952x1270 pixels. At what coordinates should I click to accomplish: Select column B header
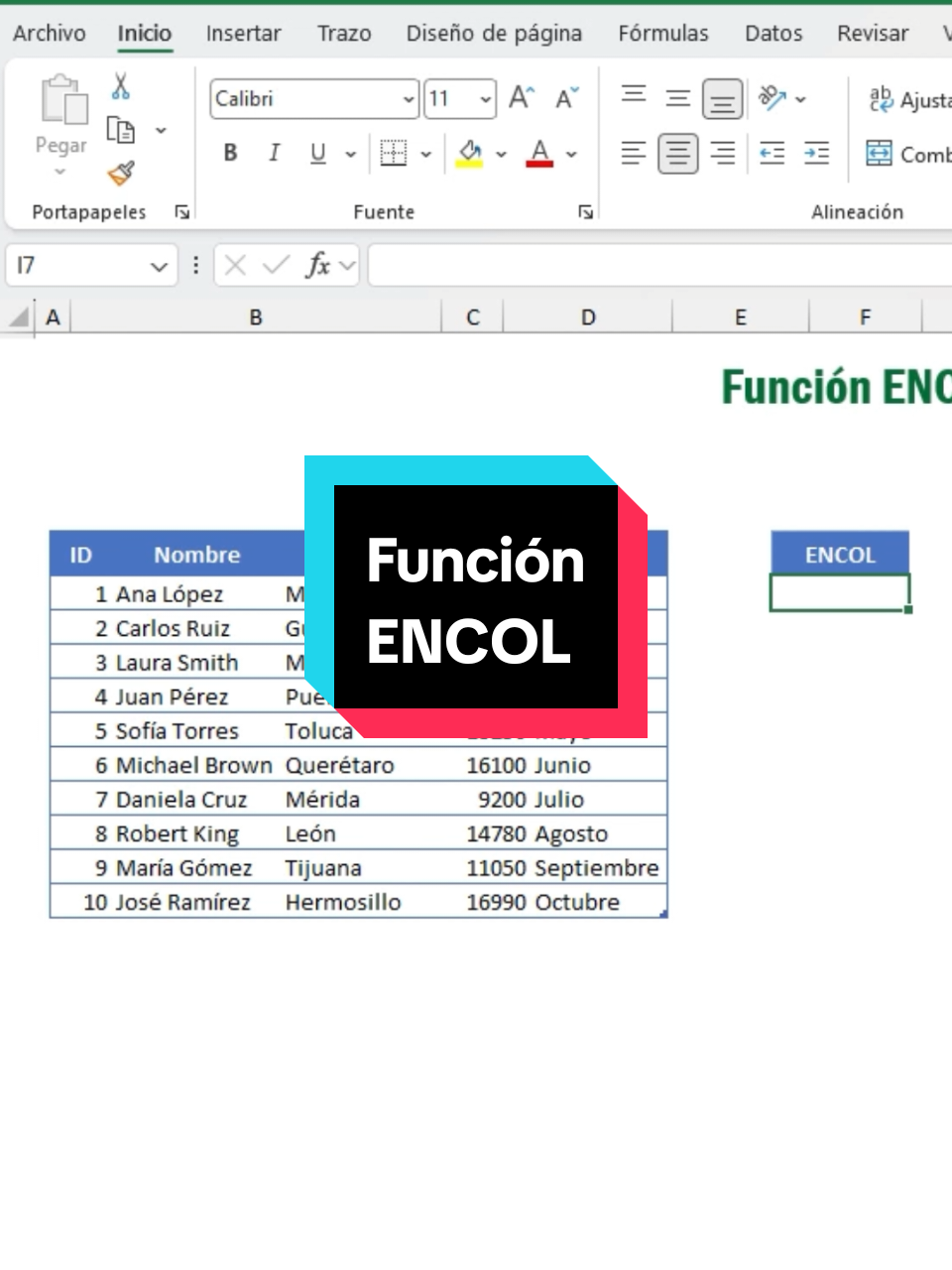[x=256, y=317]
